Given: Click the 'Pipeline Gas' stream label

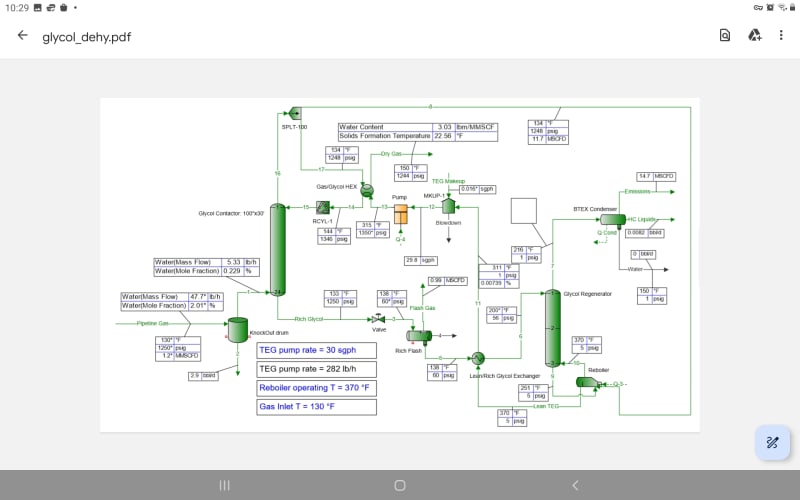Looking at the screenshot, I should (x=153, y=323).
